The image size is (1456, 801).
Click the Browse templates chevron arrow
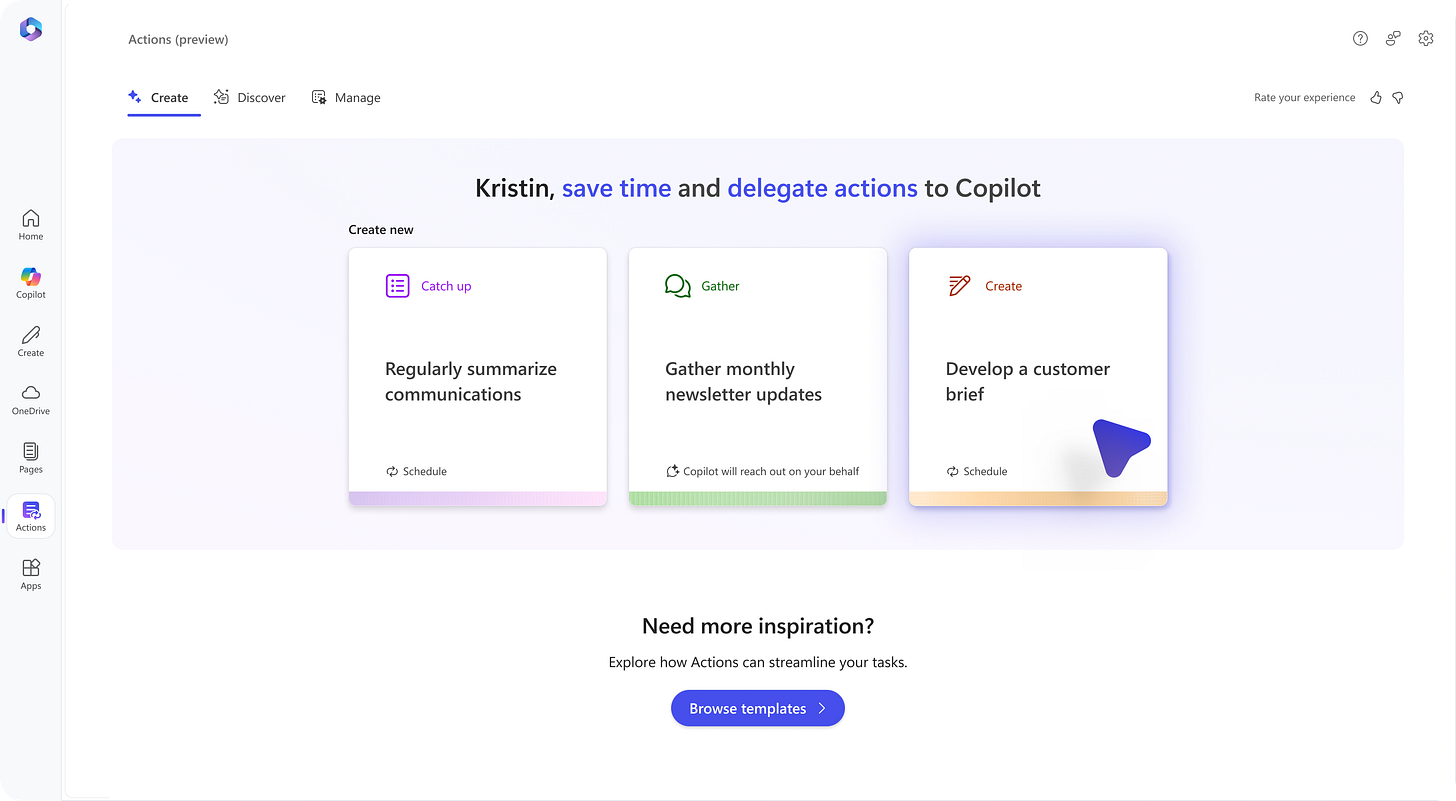point(822,708)
